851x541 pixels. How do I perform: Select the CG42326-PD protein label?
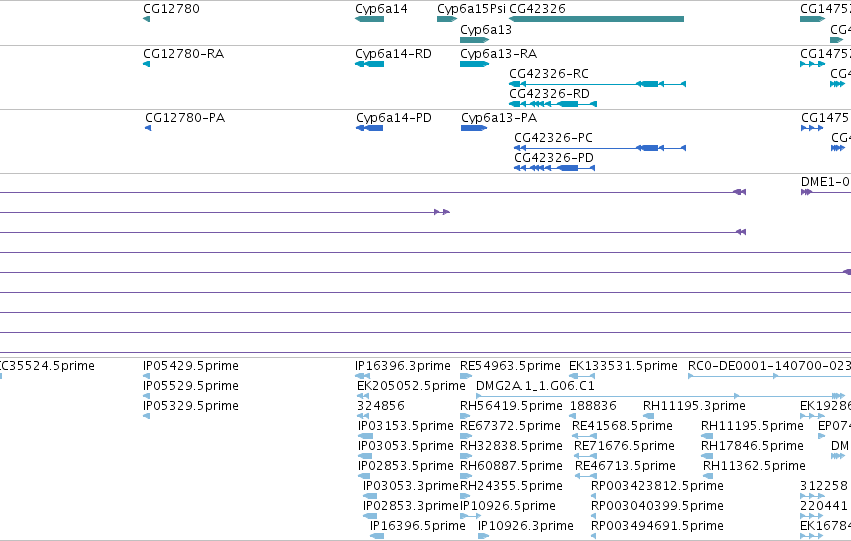tap(554, 158)
